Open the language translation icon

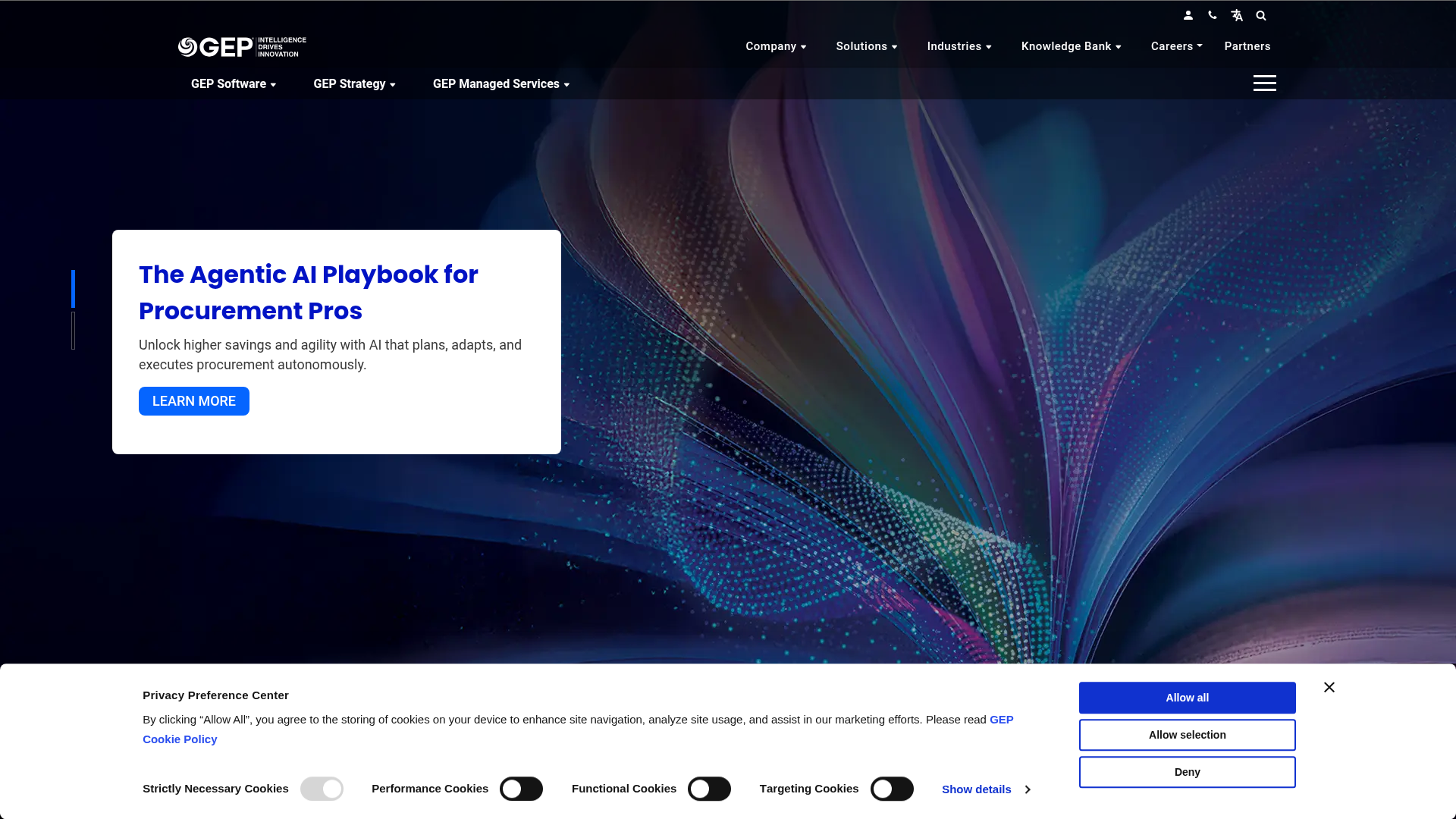click(x=1236, y=15)
